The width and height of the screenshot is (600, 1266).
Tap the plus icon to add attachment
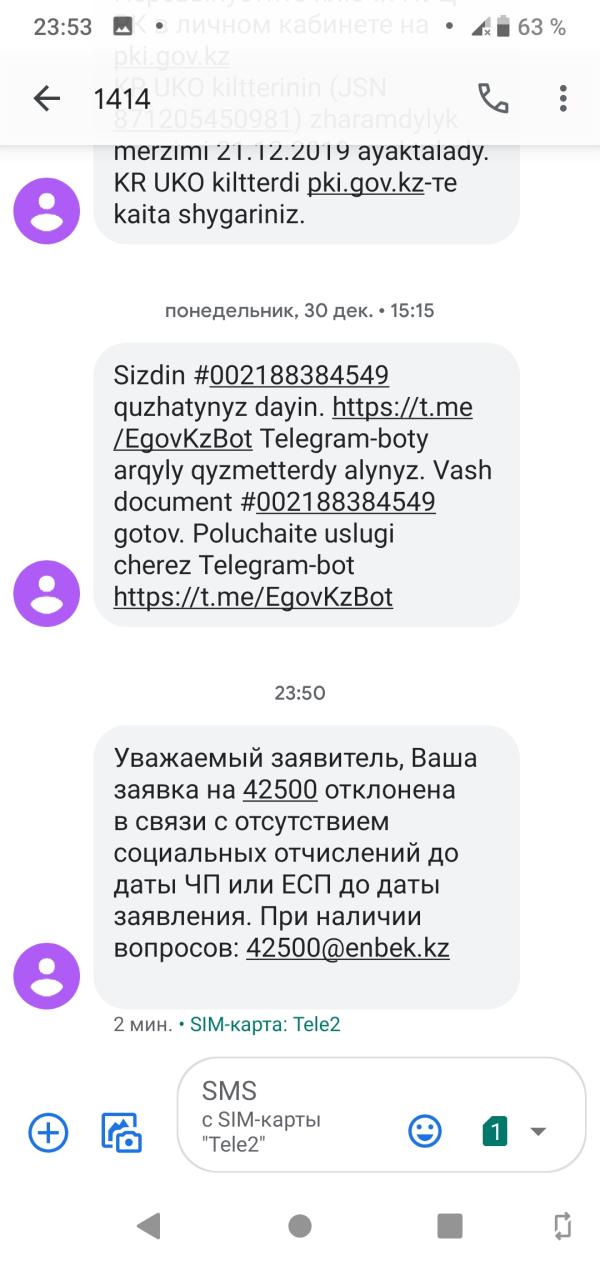click(48, 1132)
